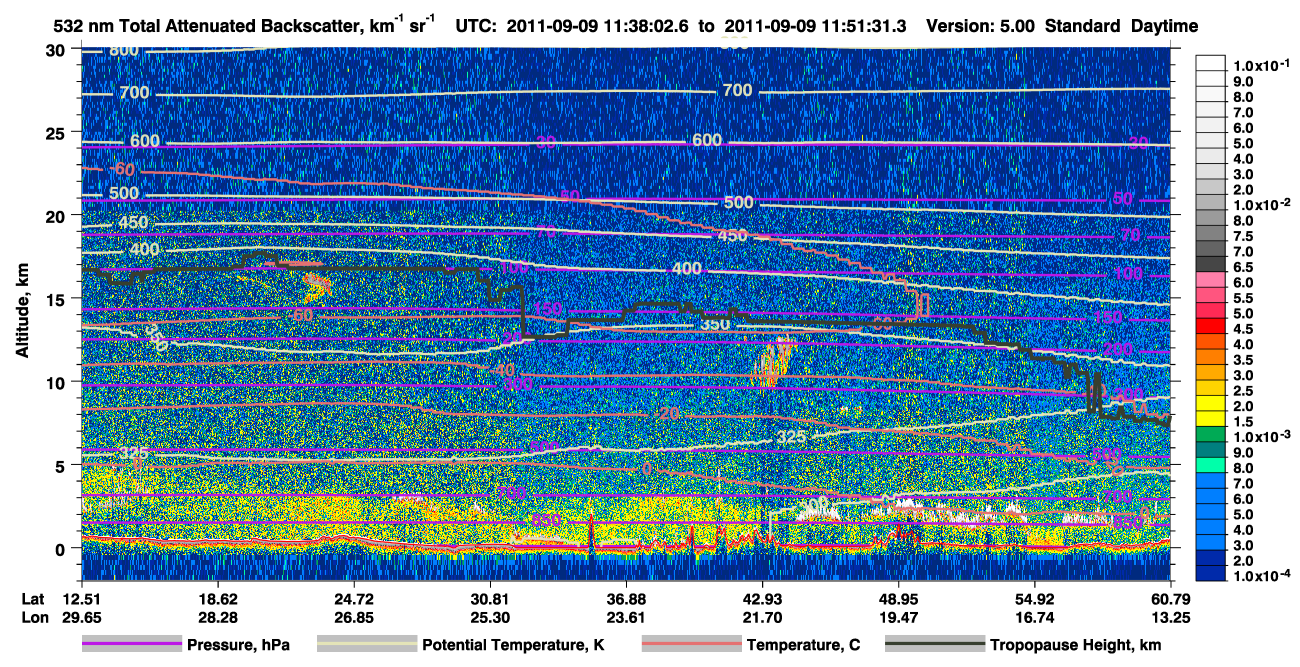Click altitude axis tick '25'

coord(57,132)
